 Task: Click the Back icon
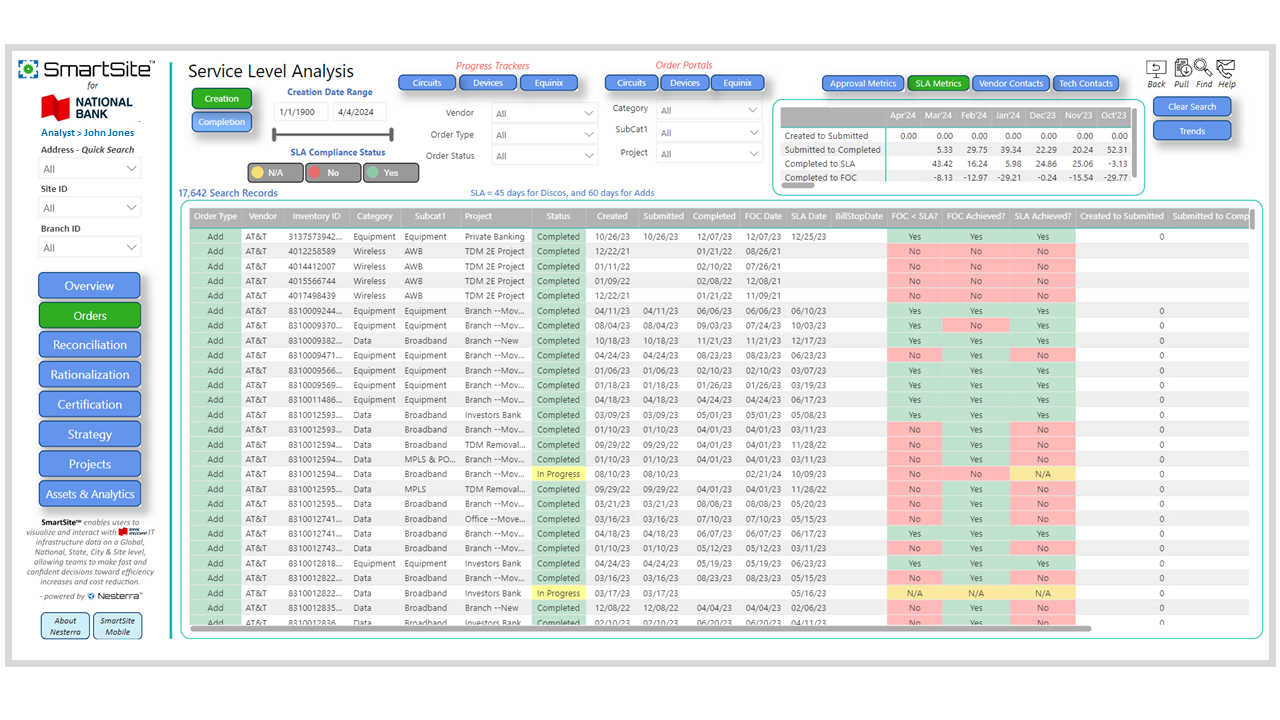click(x=1156, y=69)
